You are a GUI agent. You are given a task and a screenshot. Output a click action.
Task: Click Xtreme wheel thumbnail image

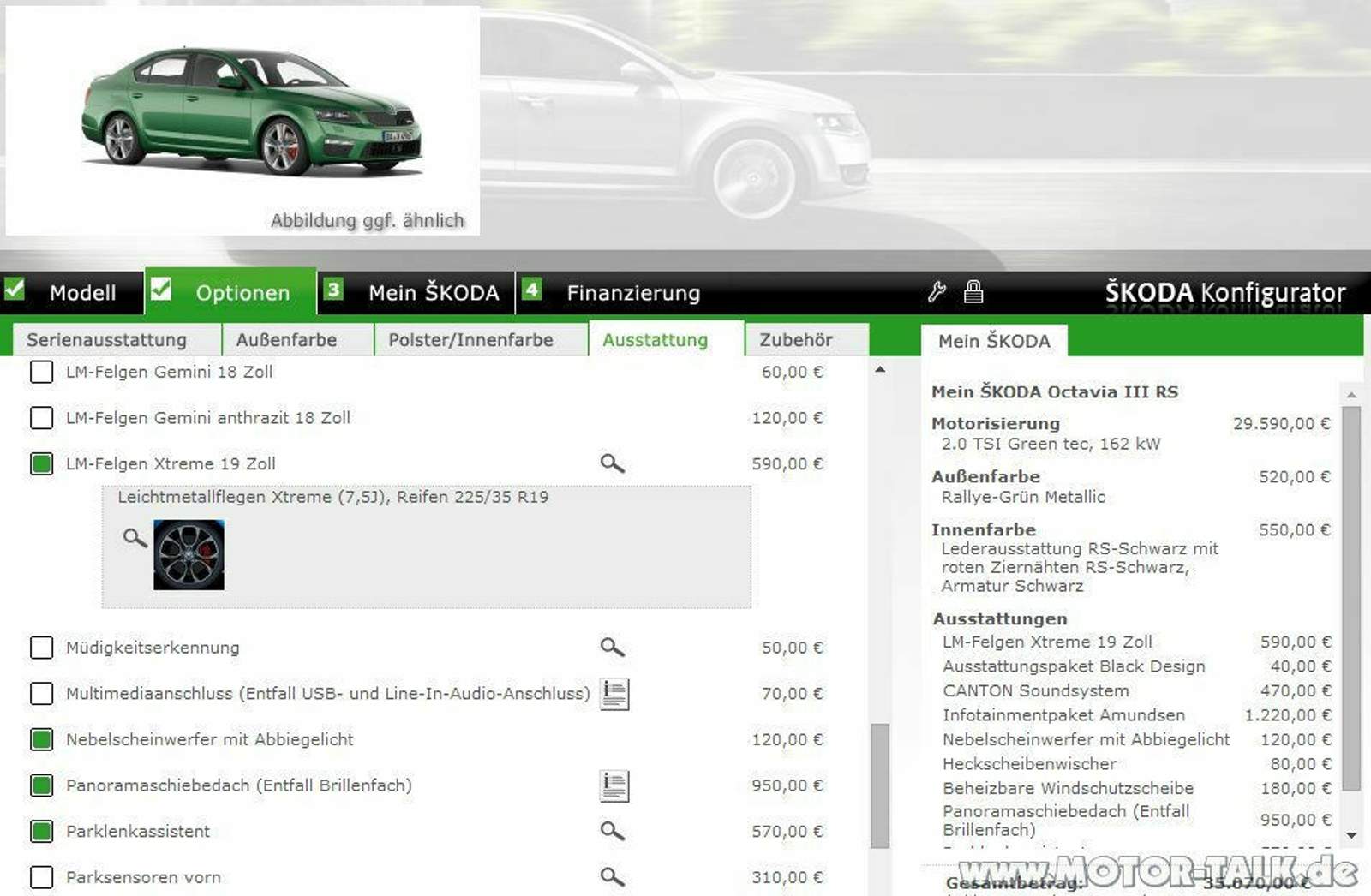pos(189,555)
